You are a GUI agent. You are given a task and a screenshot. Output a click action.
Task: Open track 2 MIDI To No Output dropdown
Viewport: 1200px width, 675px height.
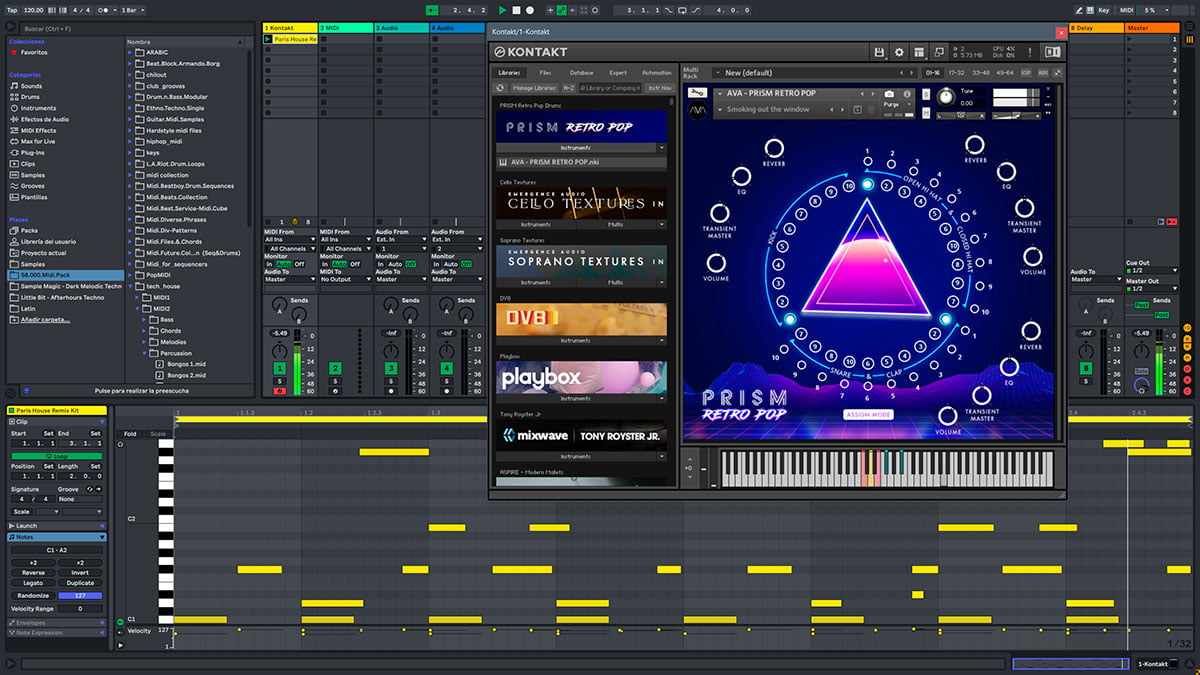coord(345,279)
